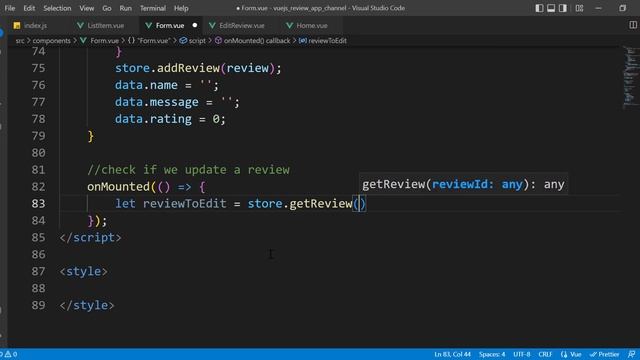Change encoding via UTF-8 indicator
The width and height of the screenshot is (640, 360).
[522, 354]
